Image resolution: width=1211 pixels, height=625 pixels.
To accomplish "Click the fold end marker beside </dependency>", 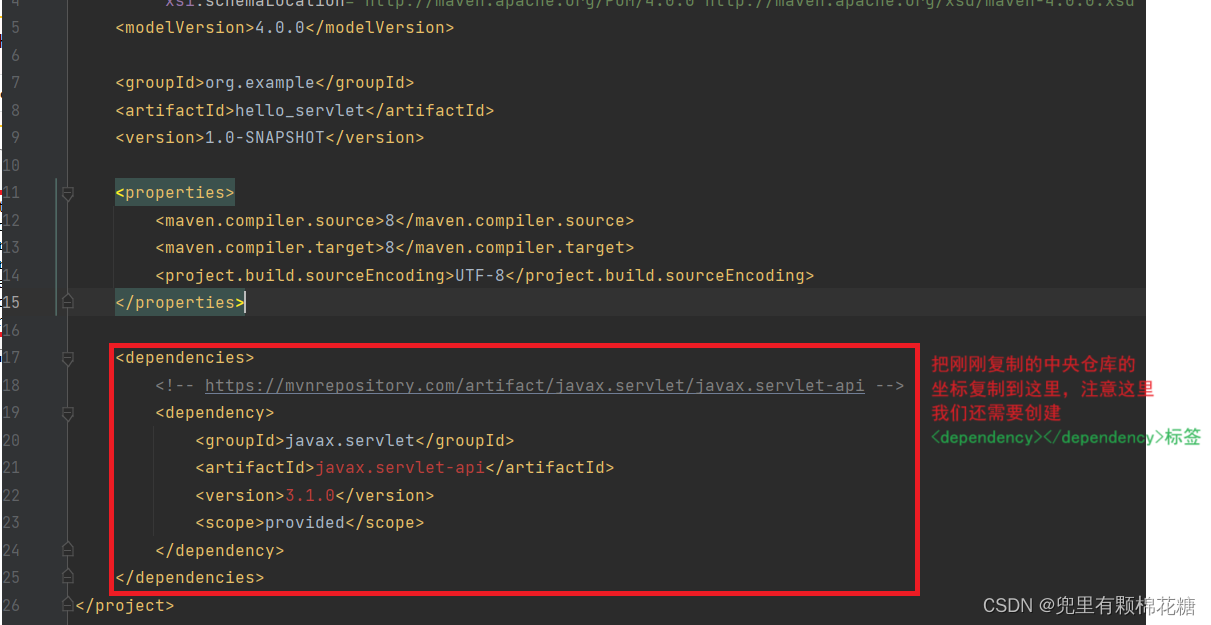I will [68, 548].
